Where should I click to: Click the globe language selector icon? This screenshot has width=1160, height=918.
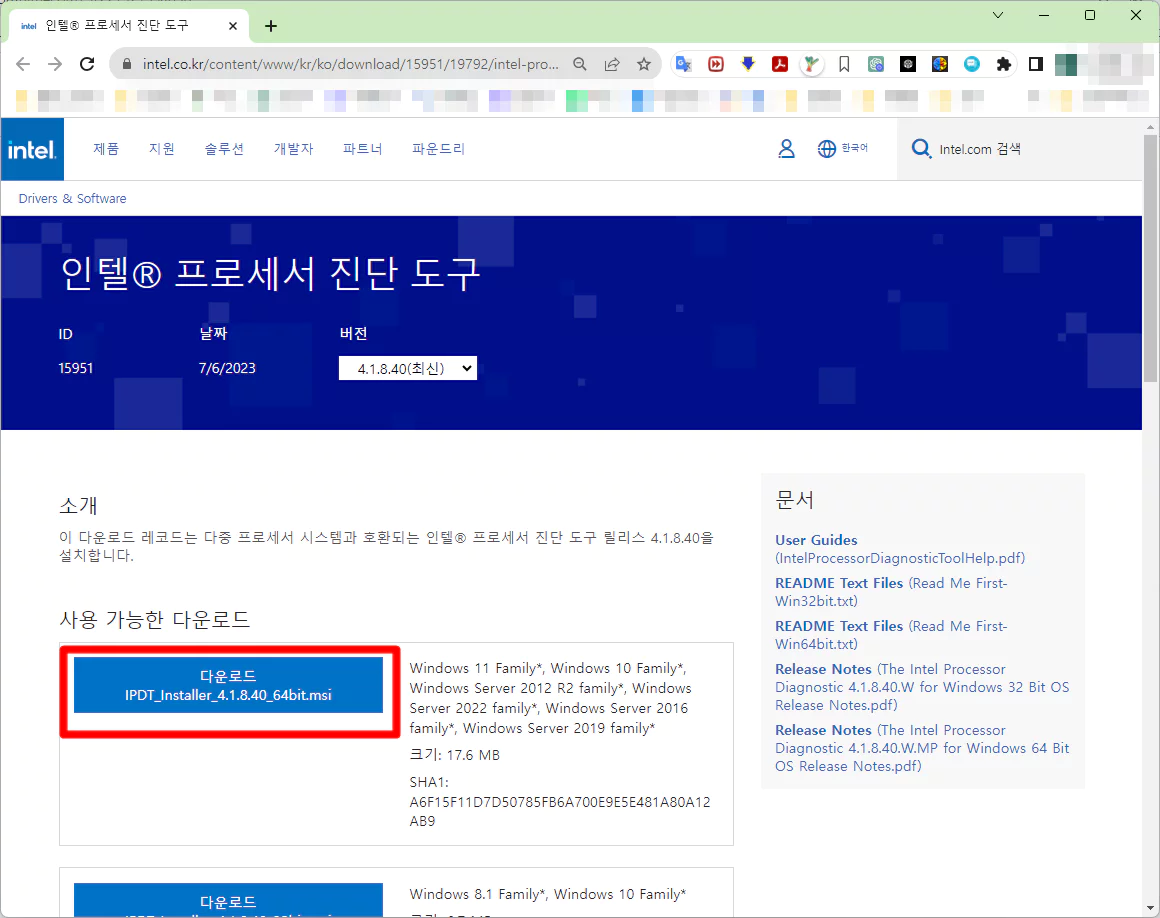(x=826, y=149)
